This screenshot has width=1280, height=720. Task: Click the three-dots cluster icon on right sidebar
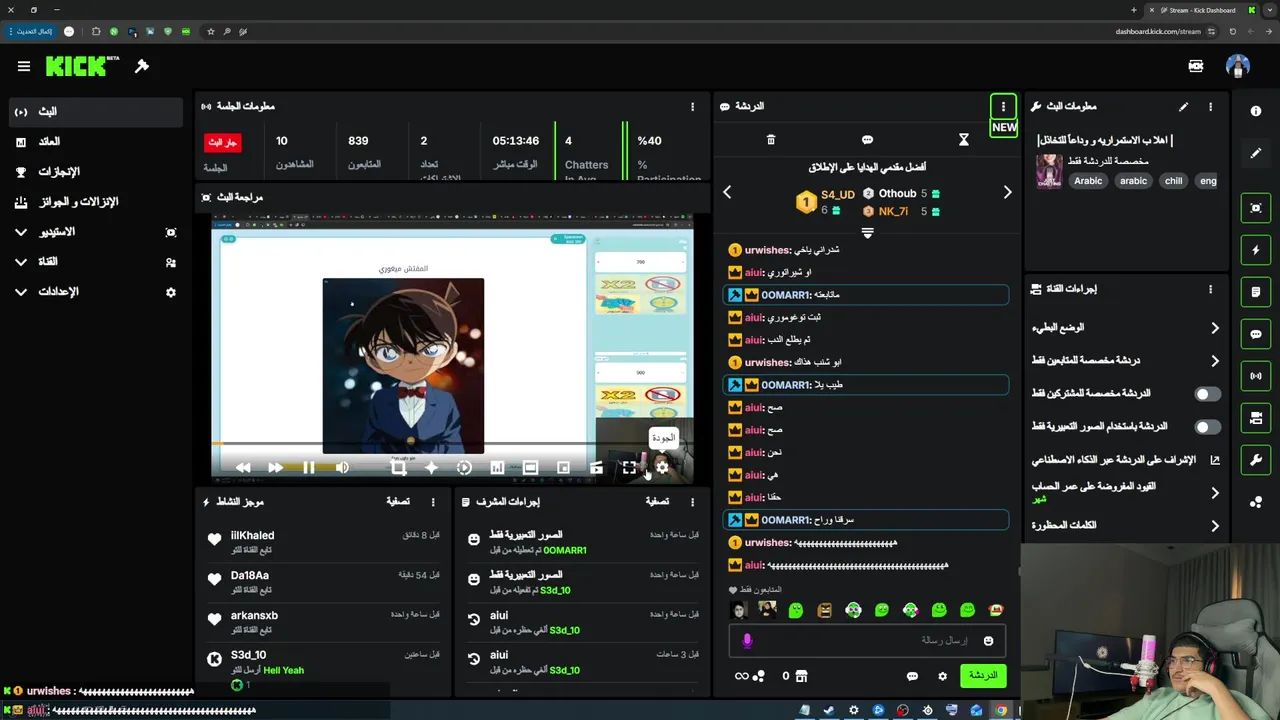(x=1256, y=502)
